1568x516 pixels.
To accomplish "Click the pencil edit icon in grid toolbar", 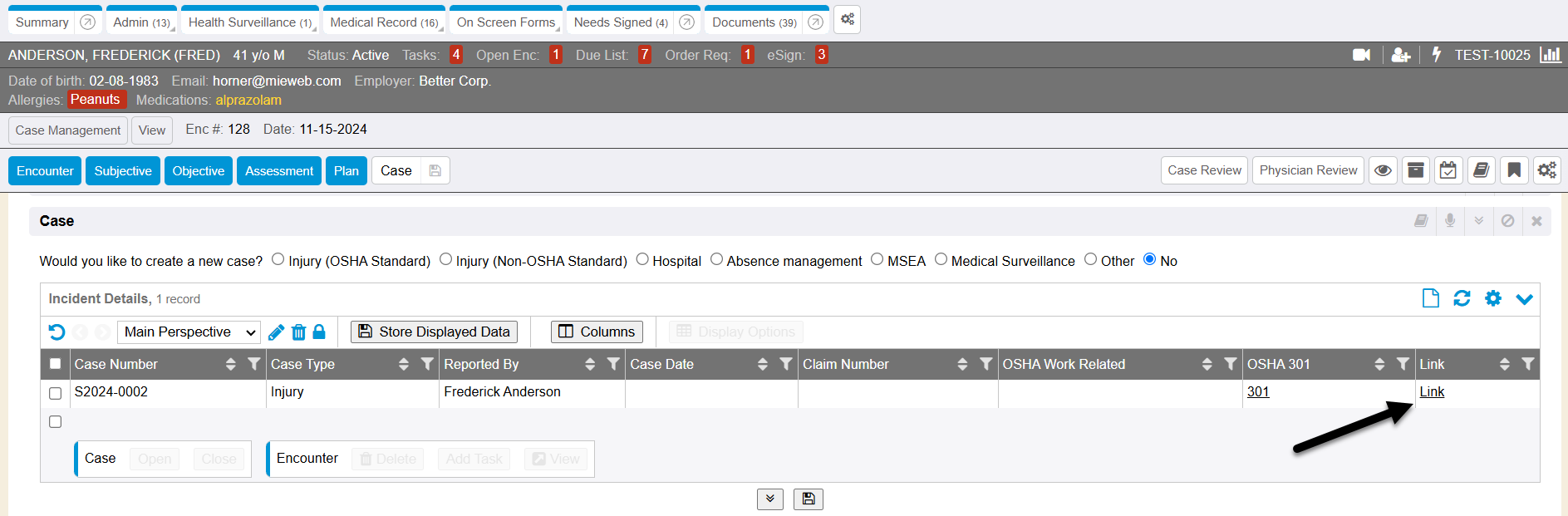I will point(277,332).
